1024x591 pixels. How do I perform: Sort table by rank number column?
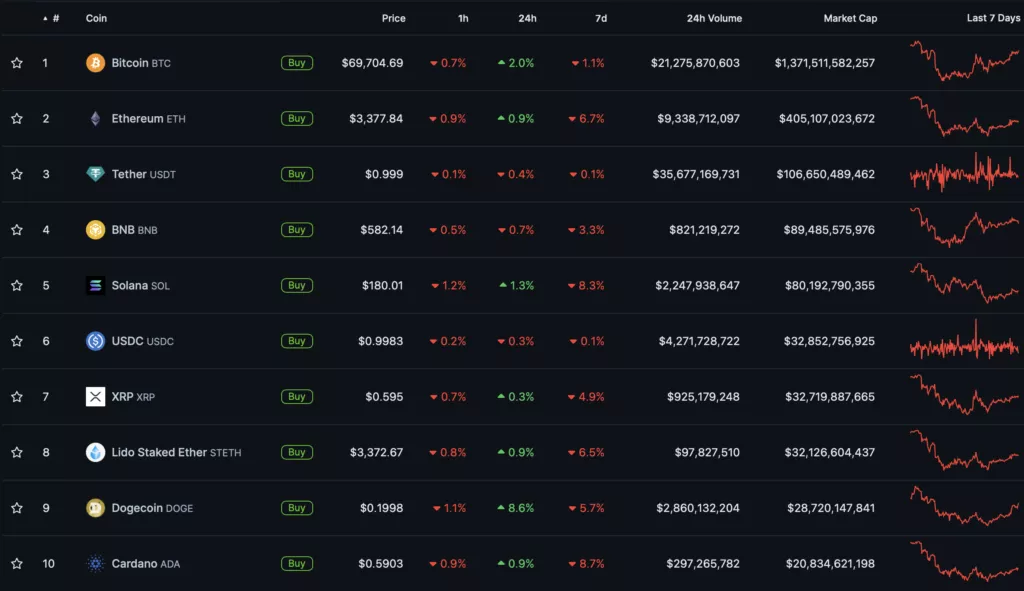pos(52,18)
